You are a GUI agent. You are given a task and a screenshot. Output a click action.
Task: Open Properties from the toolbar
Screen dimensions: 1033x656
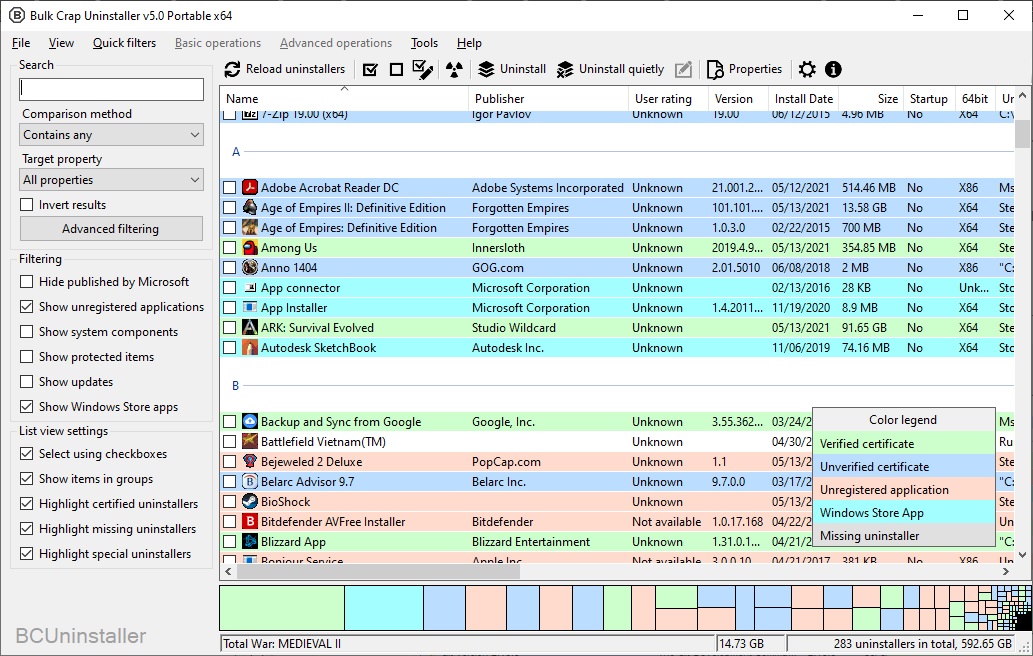(x=744, y=69)
